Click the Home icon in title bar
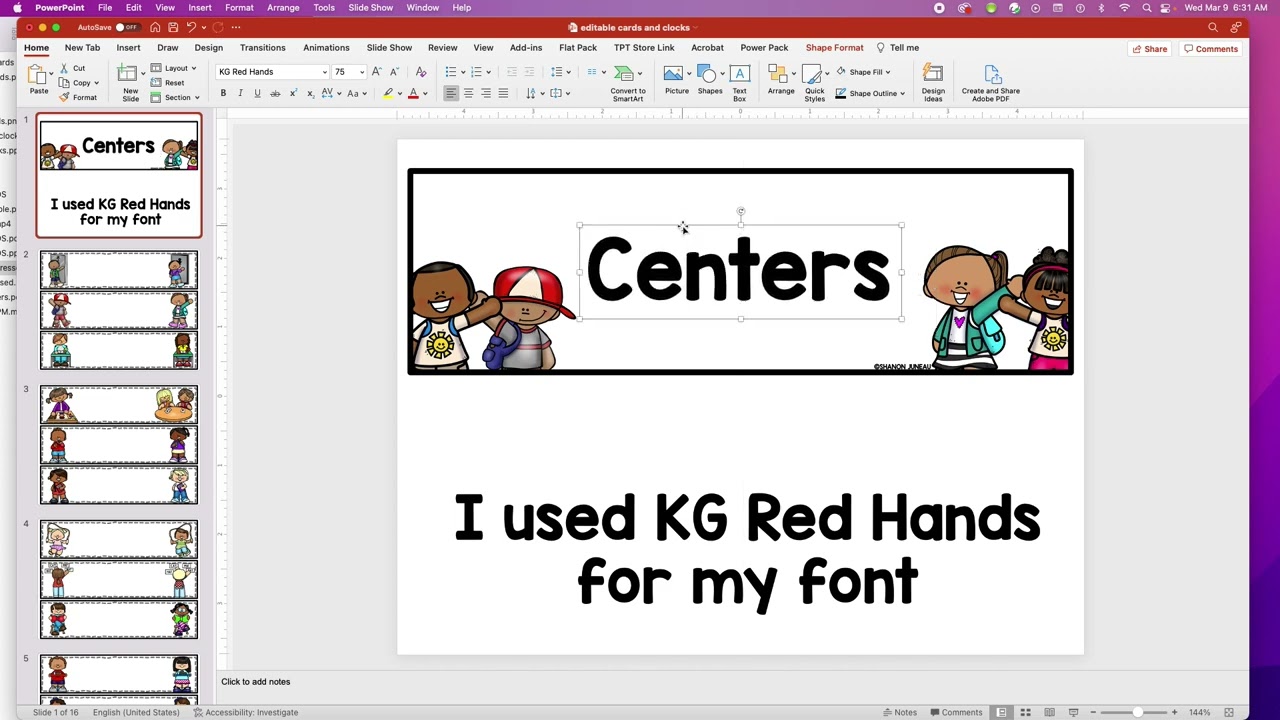 tap(155, 27)
